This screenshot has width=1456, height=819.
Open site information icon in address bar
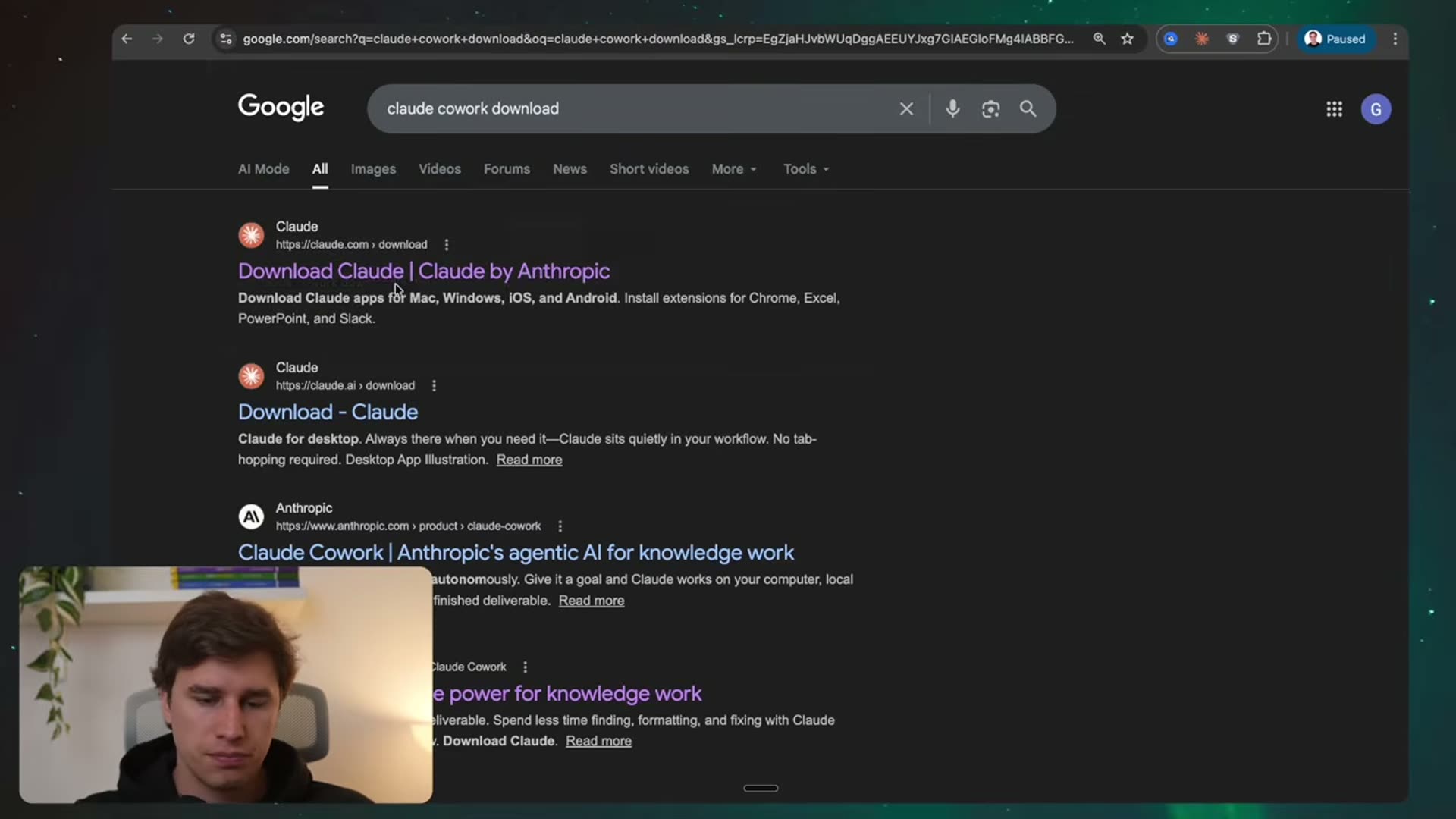[x=225, y=39]
